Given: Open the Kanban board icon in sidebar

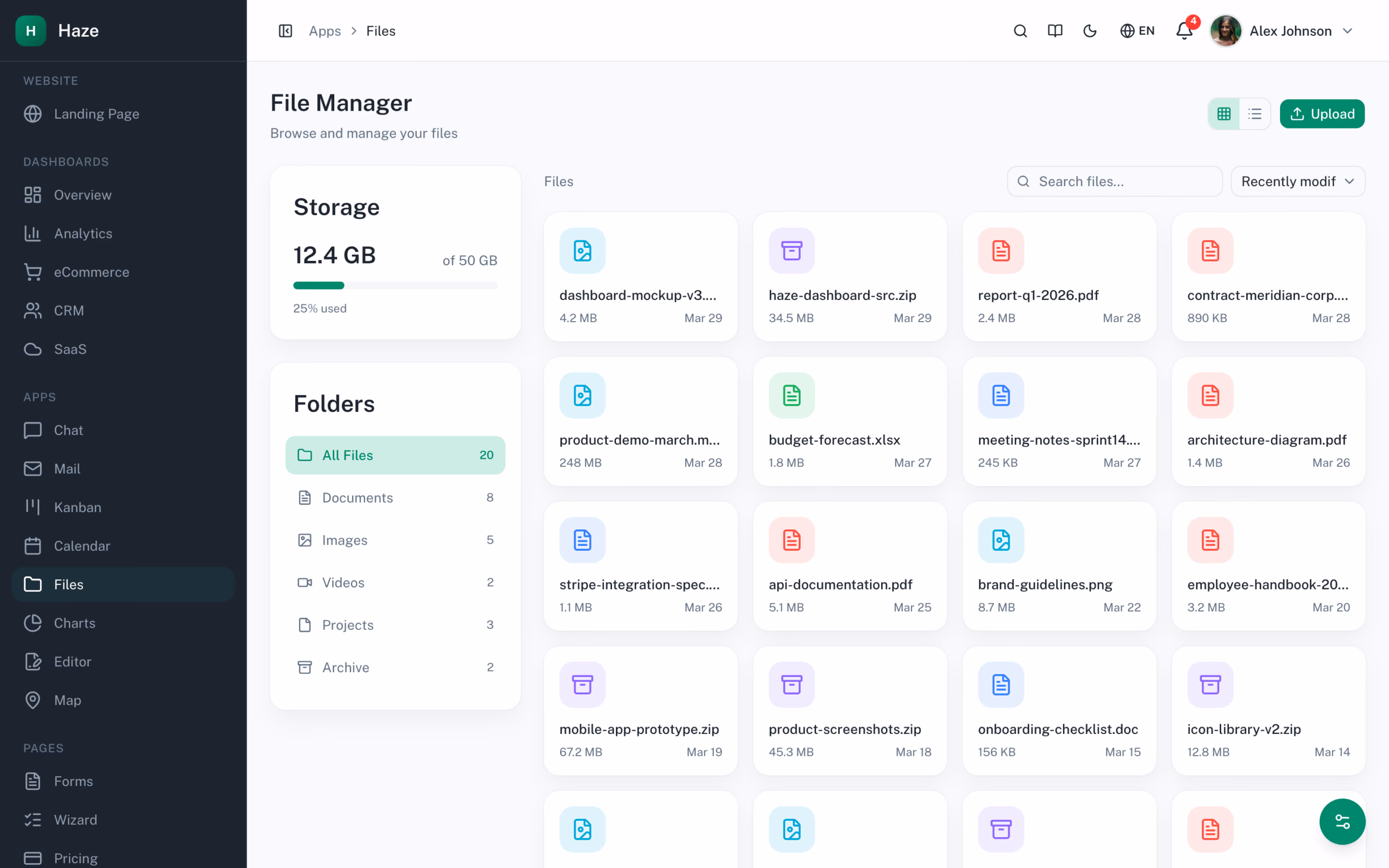Looking at the screenshot, I should pyautogui.click(x=33, y=507).
